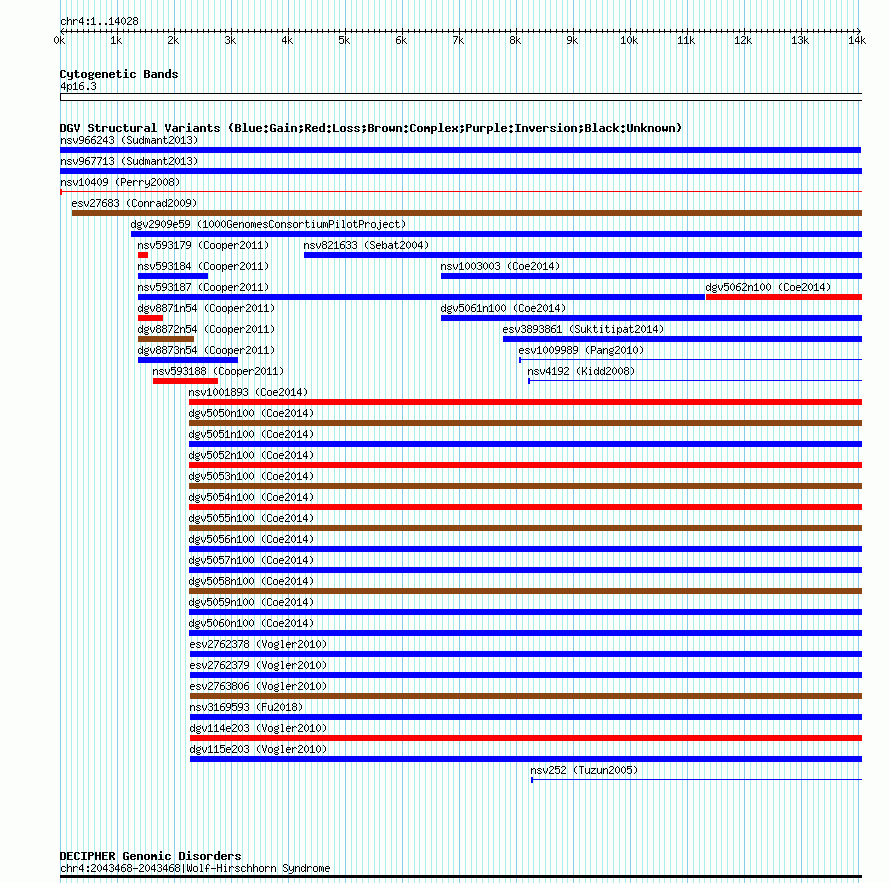Click the DGV Structural Variants track title
This screenshot has width=890, height=883.
click(x=371, y=128)
